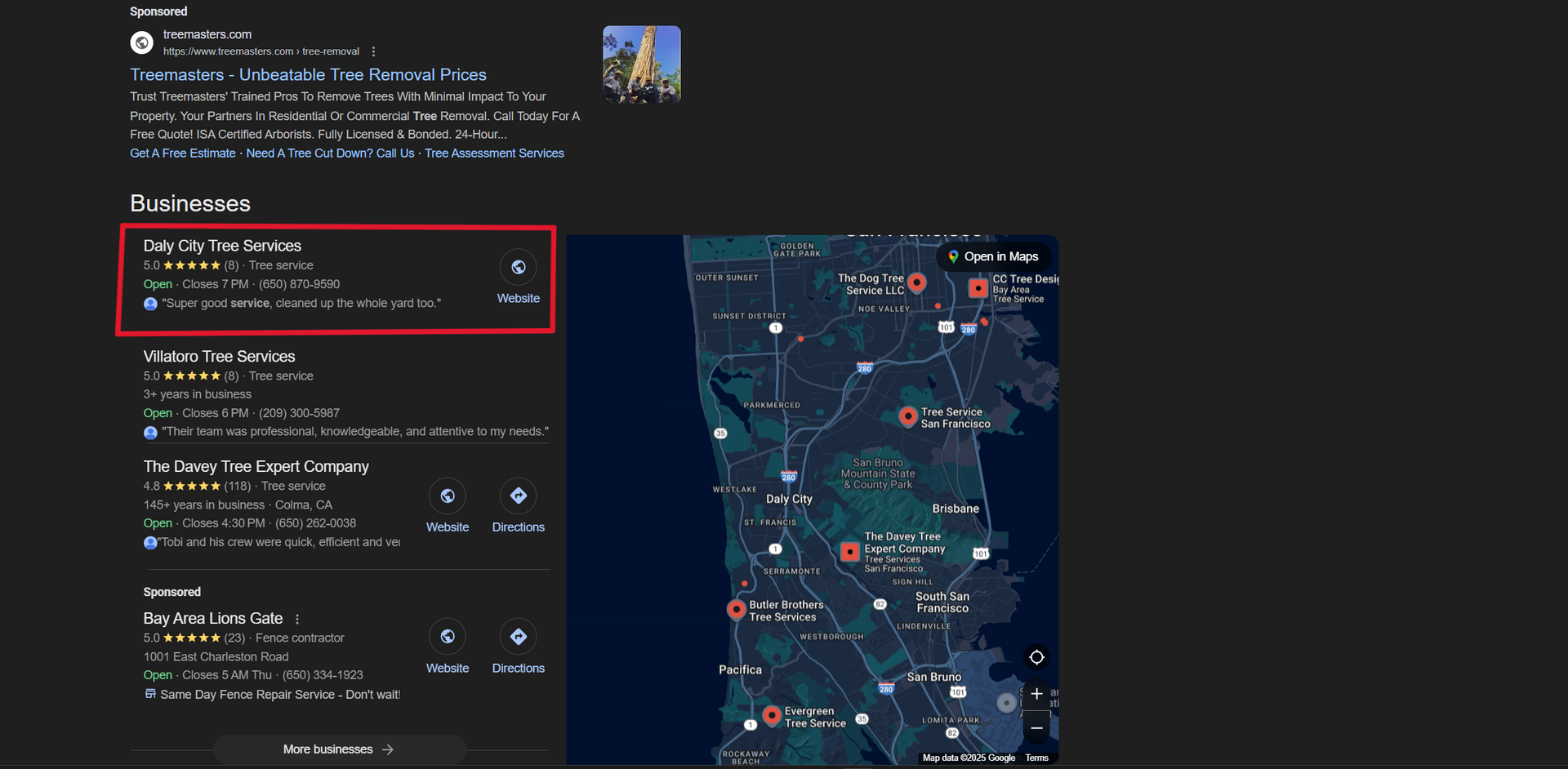Image resolution: width=1568 pixels, height=769 pixels.
Task: Click the San Bruno Mountain State Park map label
Action: coord(878,473)
